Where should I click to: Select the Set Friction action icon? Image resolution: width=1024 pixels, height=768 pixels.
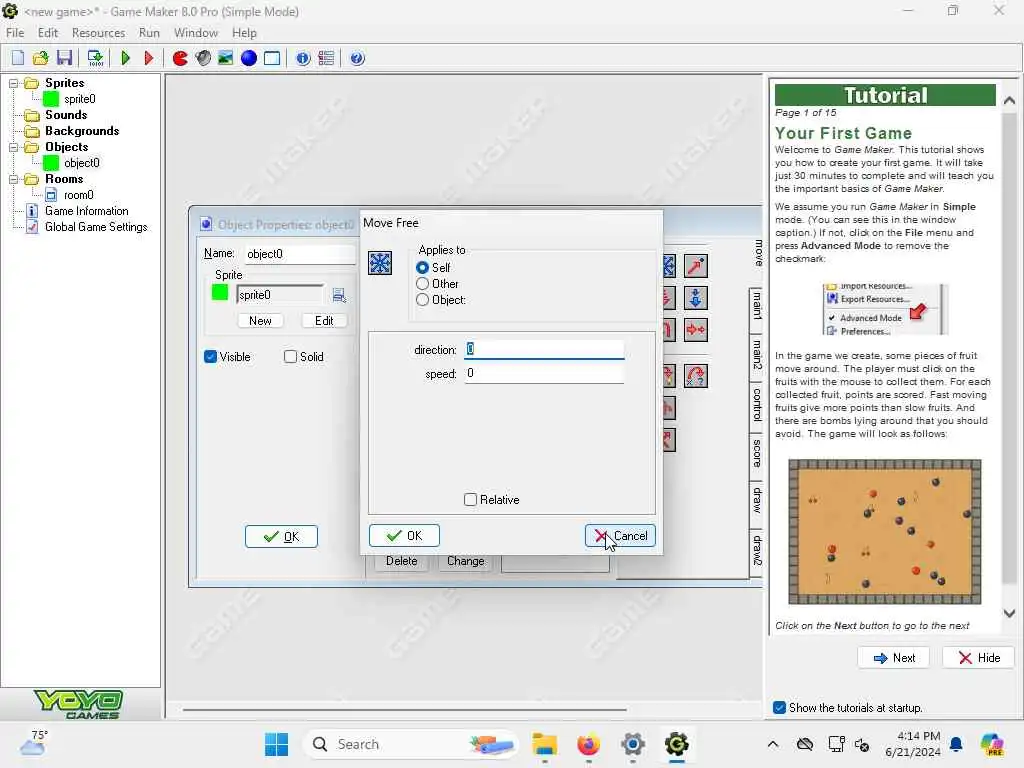(696, 330)
